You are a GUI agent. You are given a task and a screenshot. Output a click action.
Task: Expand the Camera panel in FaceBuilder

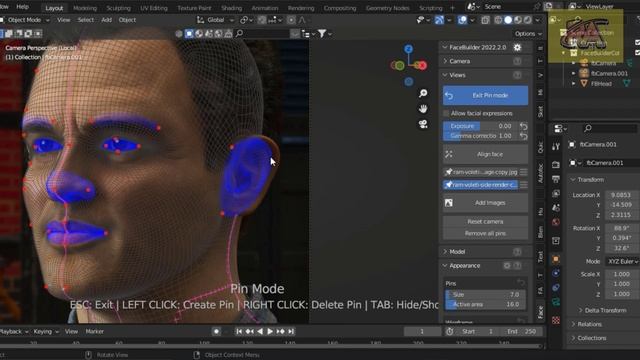(459, 61)
